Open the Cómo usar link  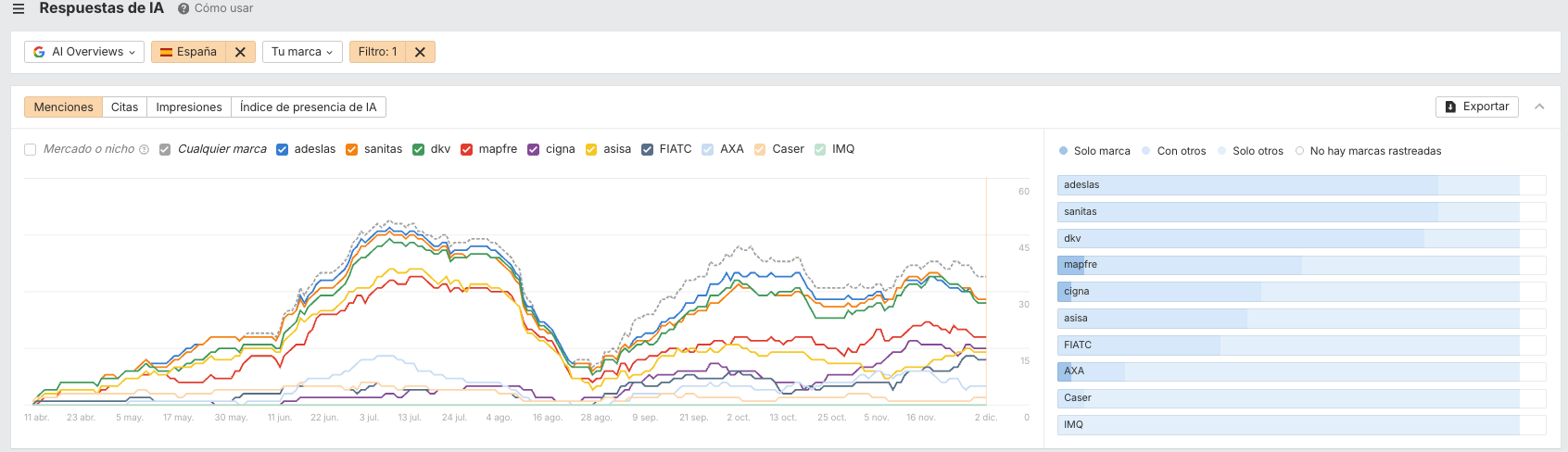[223, 8]
